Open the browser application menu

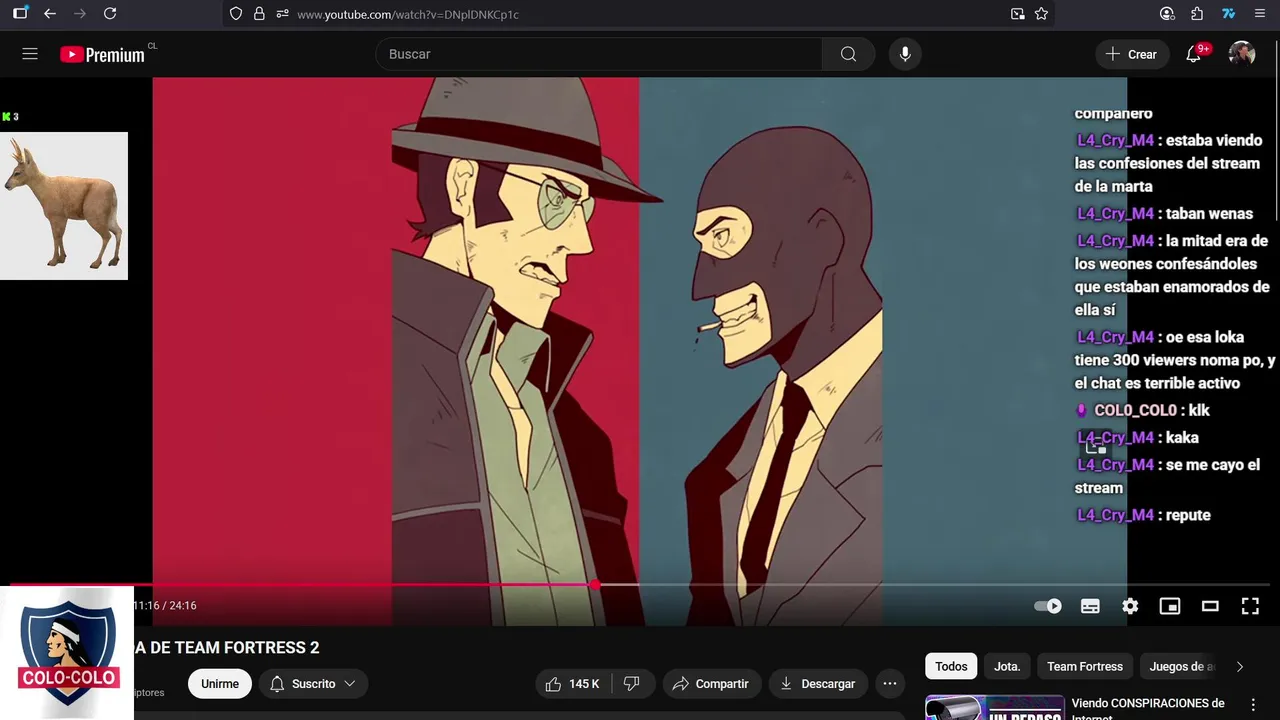click(1259, 14)
